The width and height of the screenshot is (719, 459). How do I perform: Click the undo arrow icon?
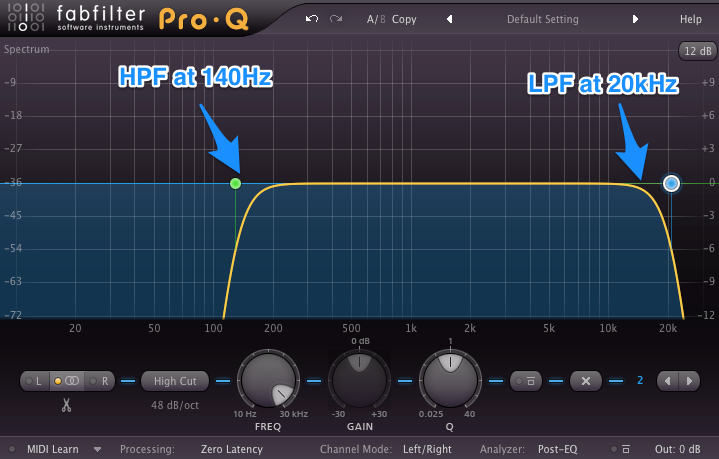(312, 19)
